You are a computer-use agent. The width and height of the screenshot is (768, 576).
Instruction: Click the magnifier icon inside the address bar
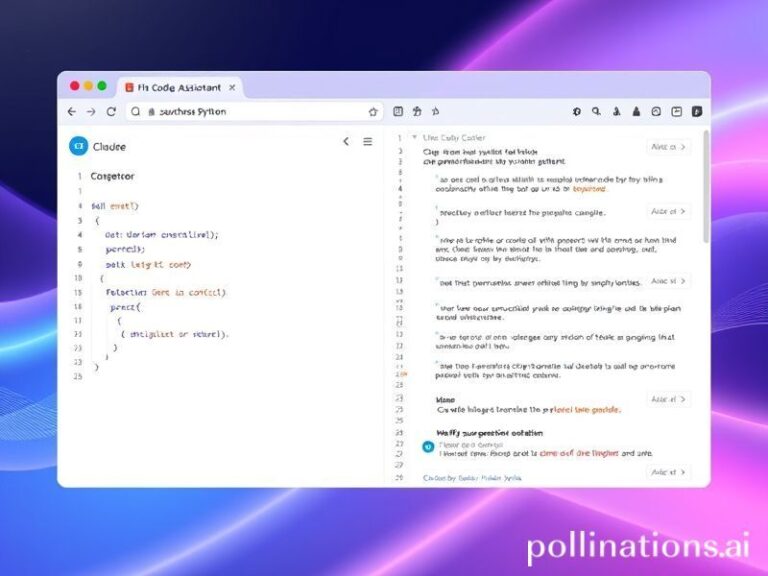pyautogui.click(x=136, y=112)
